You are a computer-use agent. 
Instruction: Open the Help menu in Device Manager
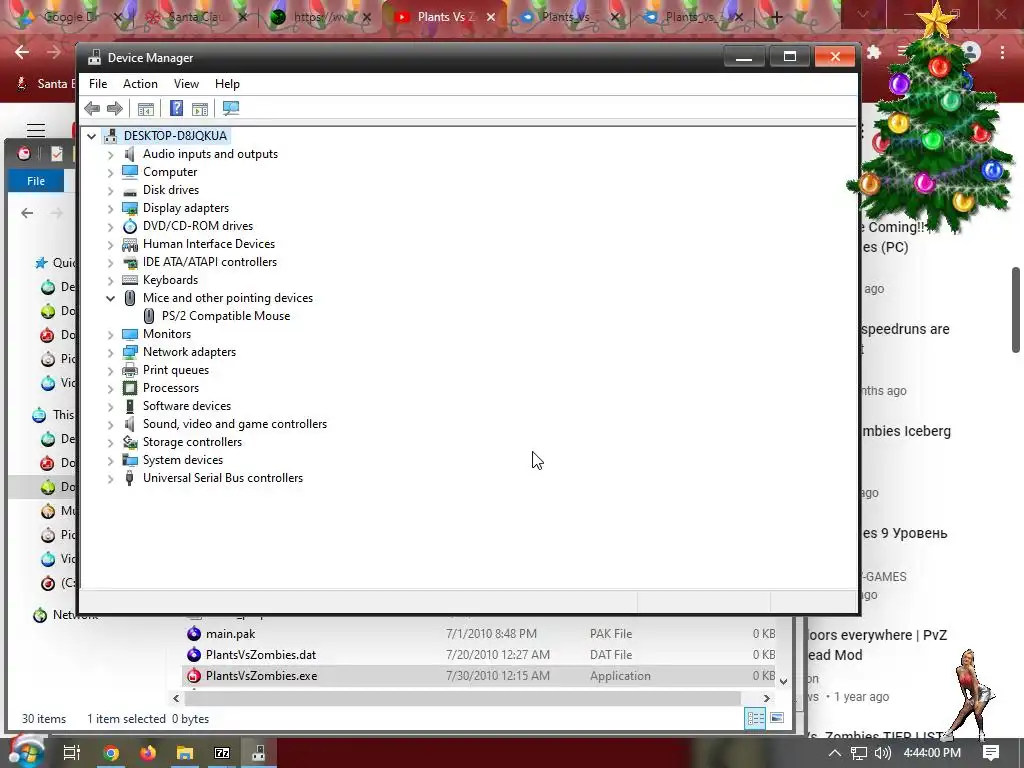point(227,84)
